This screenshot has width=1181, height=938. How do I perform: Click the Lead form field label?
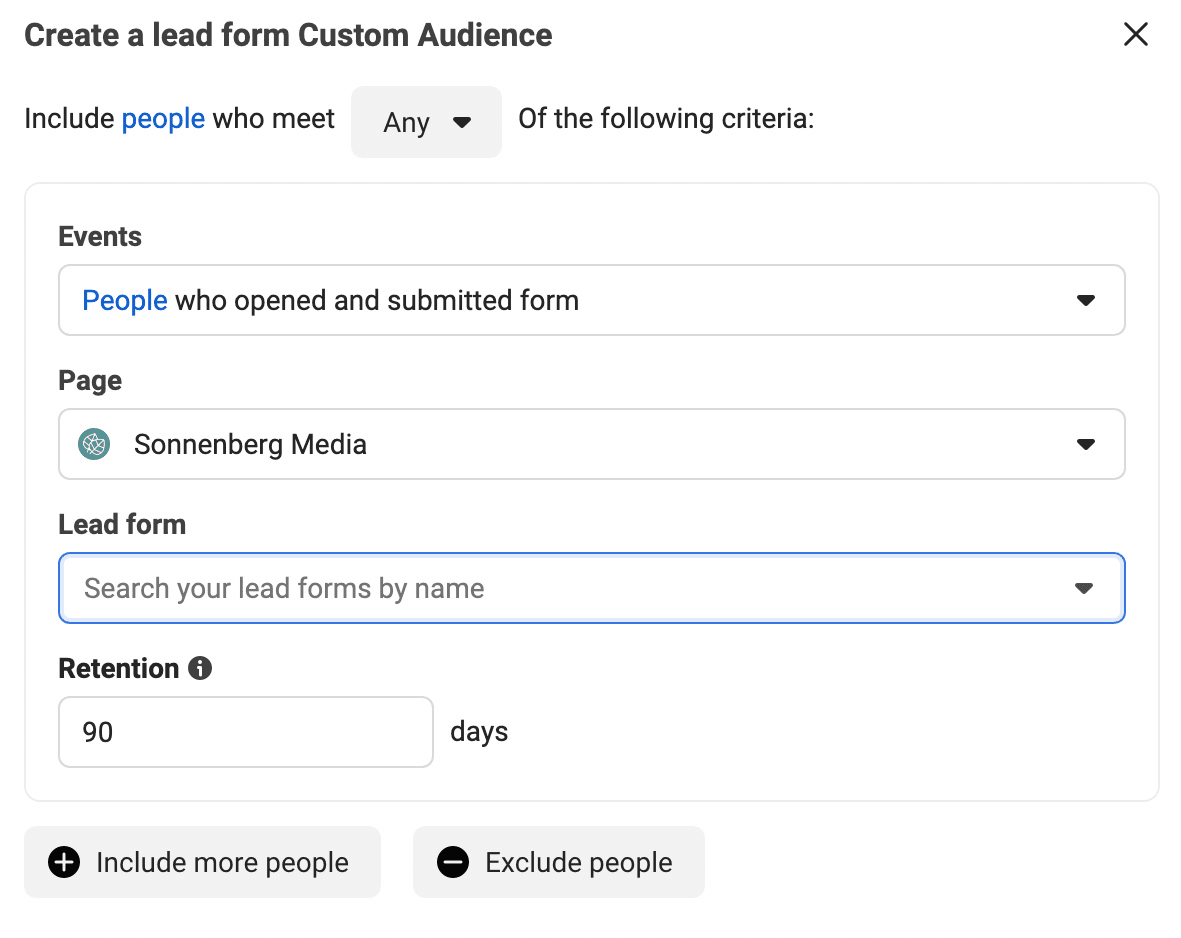[122, 524]
